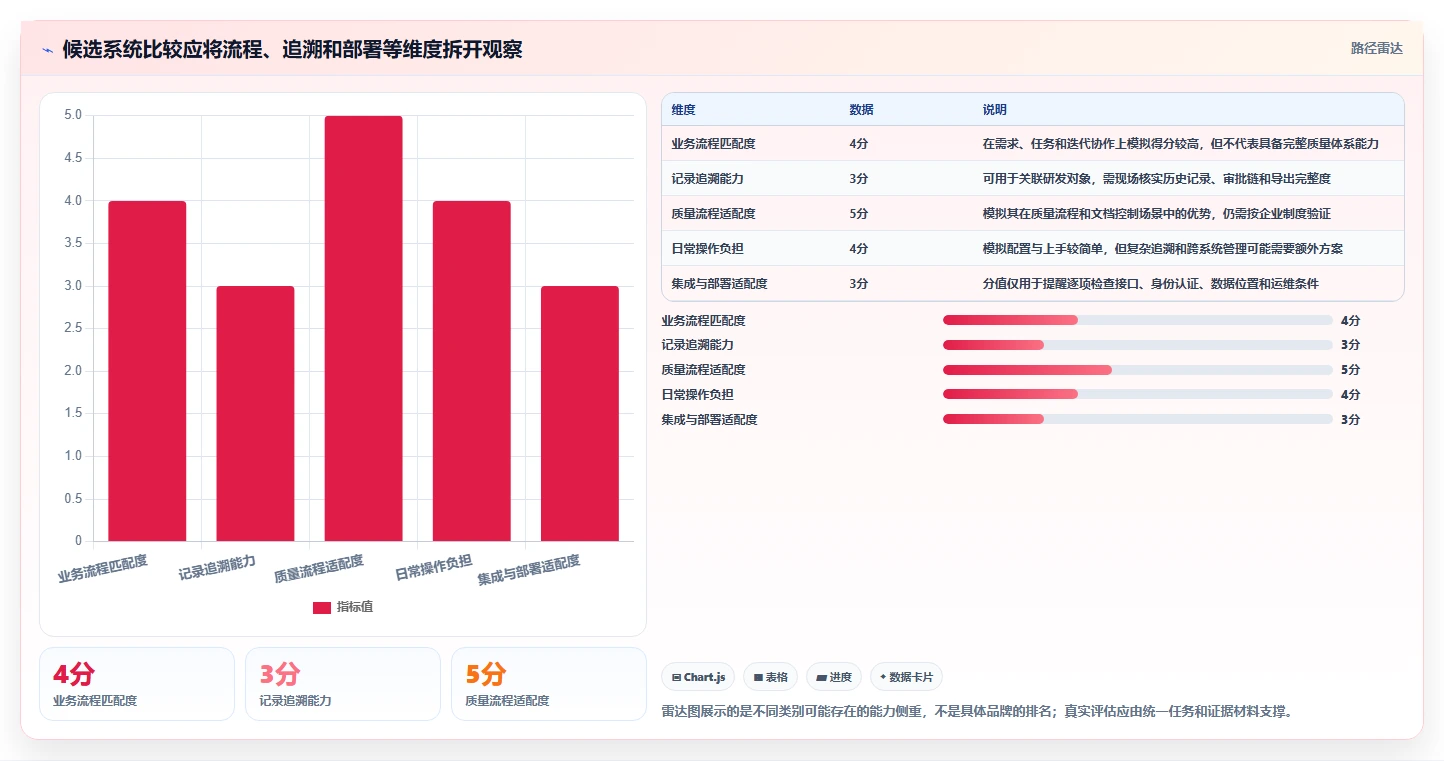
Task: Click the Chart.js chip
Action: click(698, 677)
